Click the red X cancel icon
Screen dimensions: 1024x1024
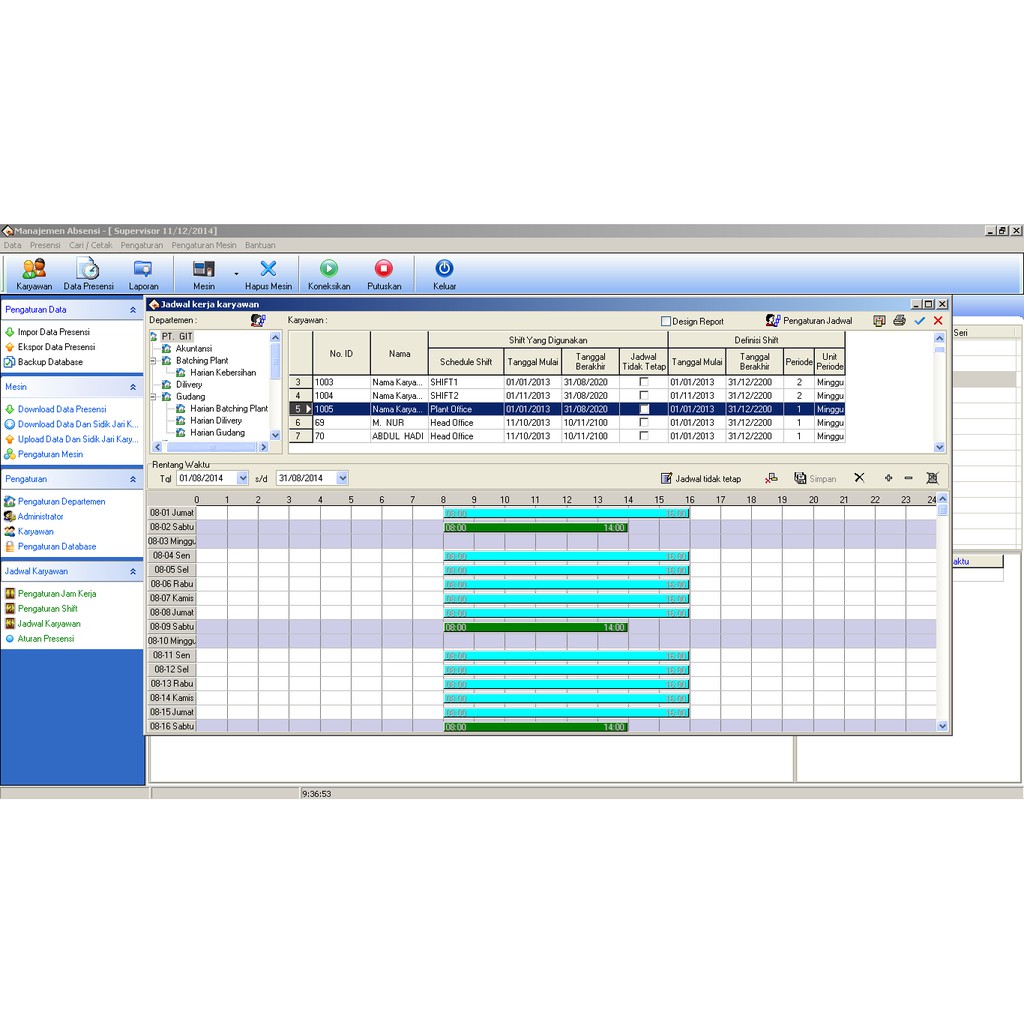point(938,321)
